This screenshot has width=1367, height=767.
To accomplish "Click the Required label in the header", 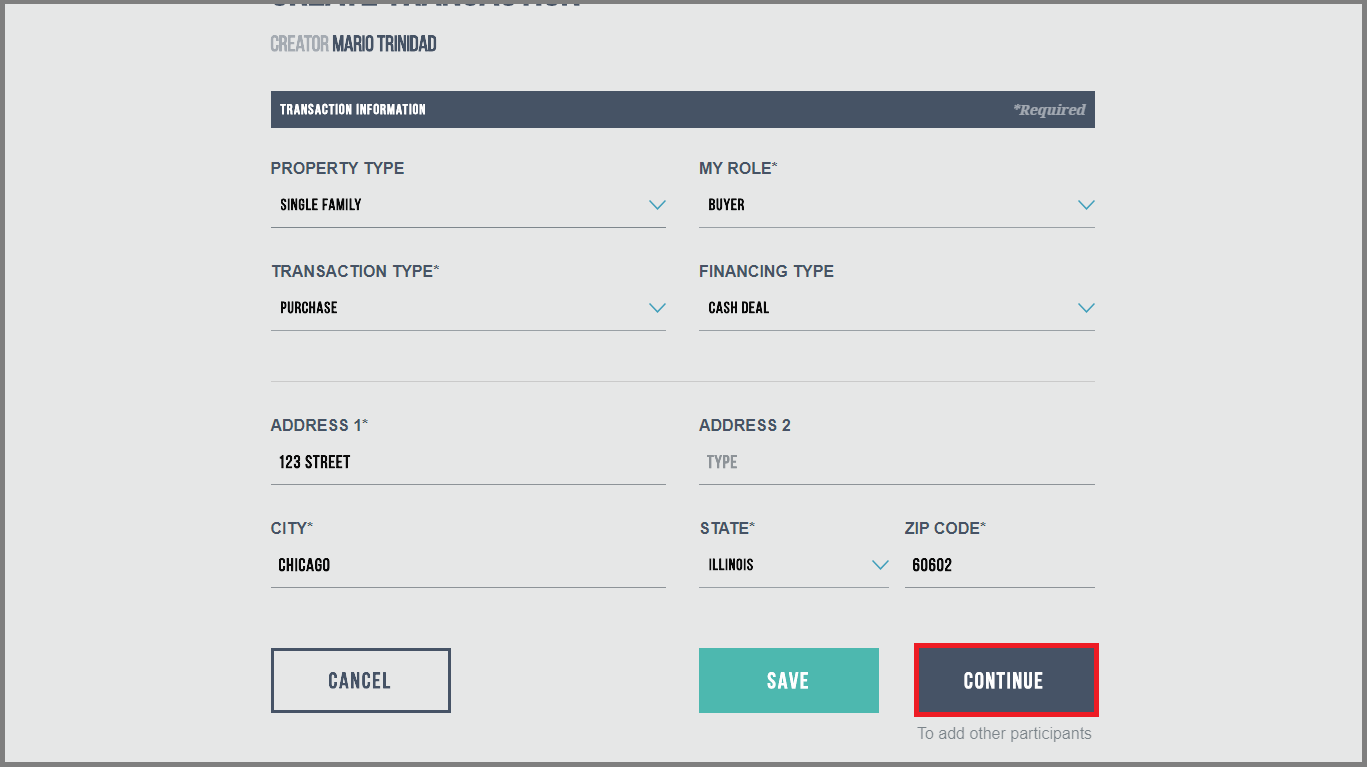I will tap(1048, 109).
